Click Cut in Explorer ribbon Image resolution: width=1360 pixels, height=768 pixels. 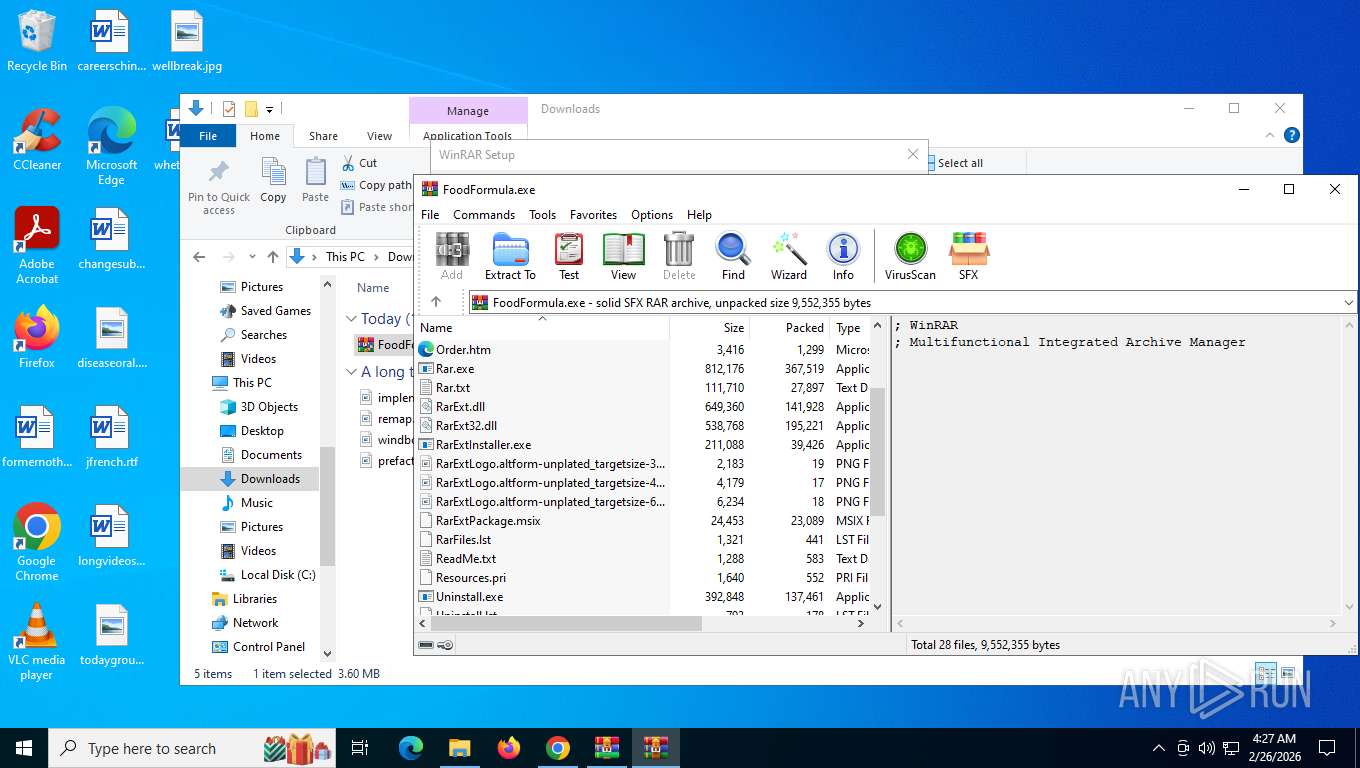(x=359, y=163)
